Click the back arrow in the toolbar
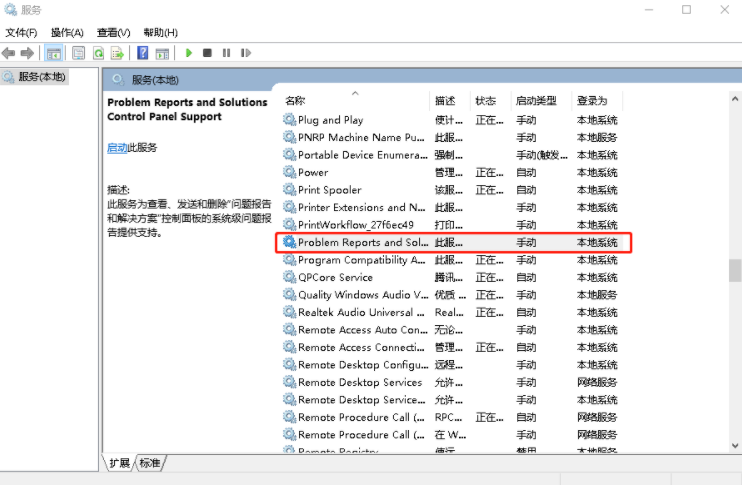The width and height of the screenshot is (742, 485). 9,53
